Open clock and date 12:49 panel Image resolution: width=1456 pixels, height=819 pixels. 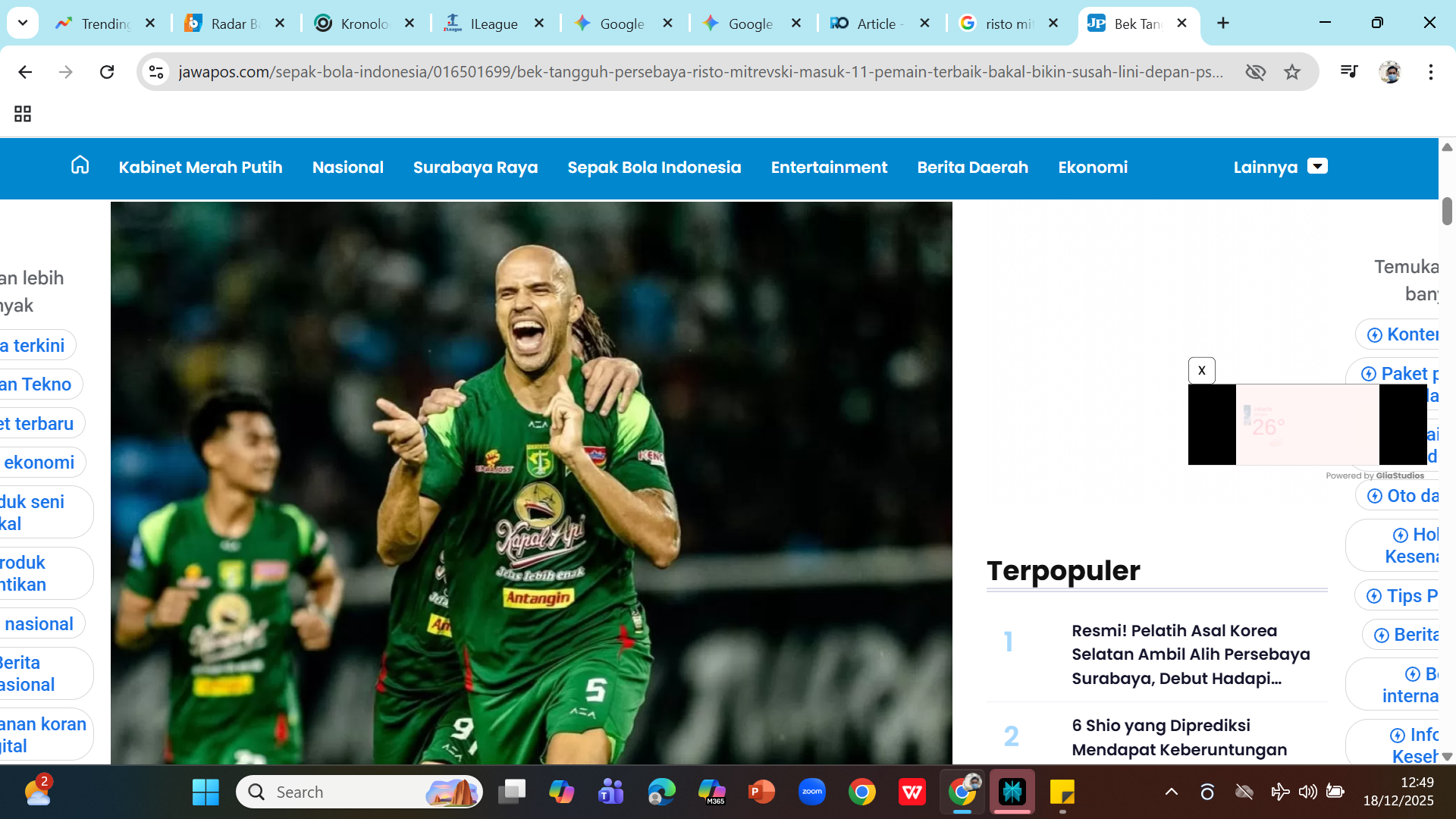point(1398,792)
